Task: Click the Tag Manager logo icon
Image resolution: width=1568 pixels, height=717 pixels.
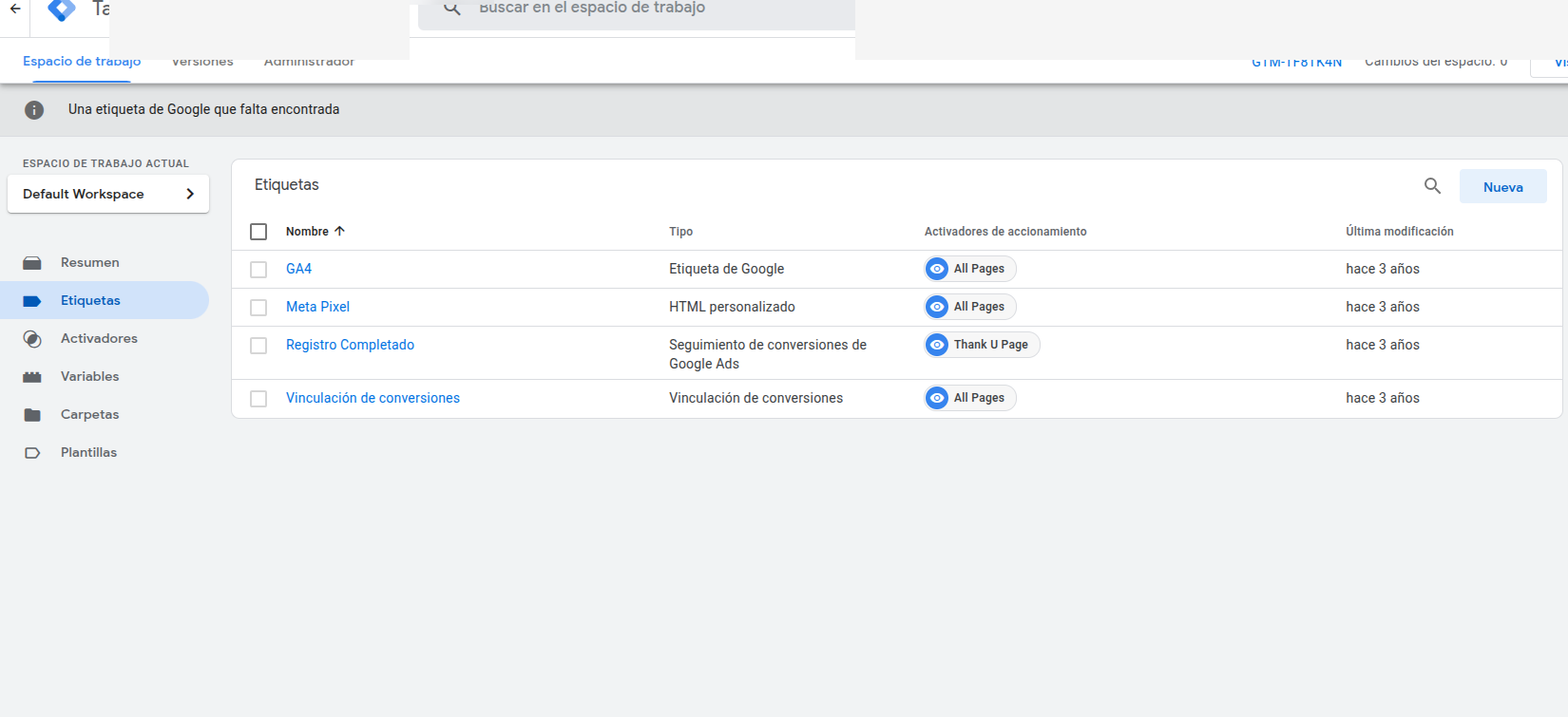Action: pyautogui.click(x=62, y=9)
